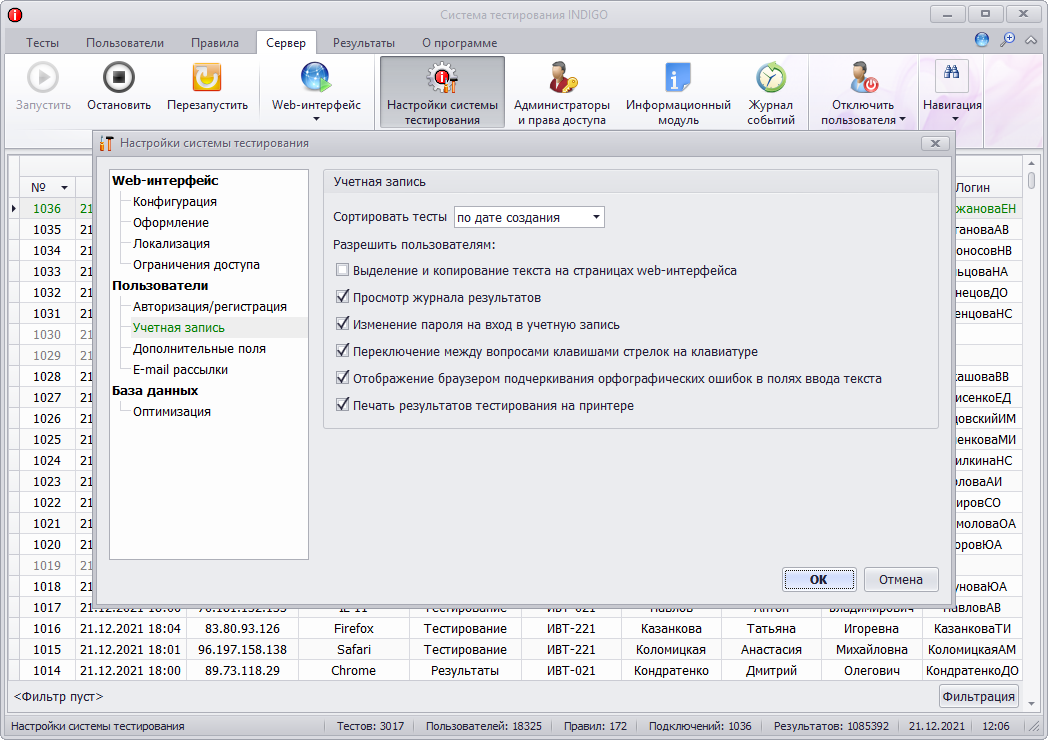Click the globe help icon at top right
1048x740 pixels.
click(x=982, y=39)
